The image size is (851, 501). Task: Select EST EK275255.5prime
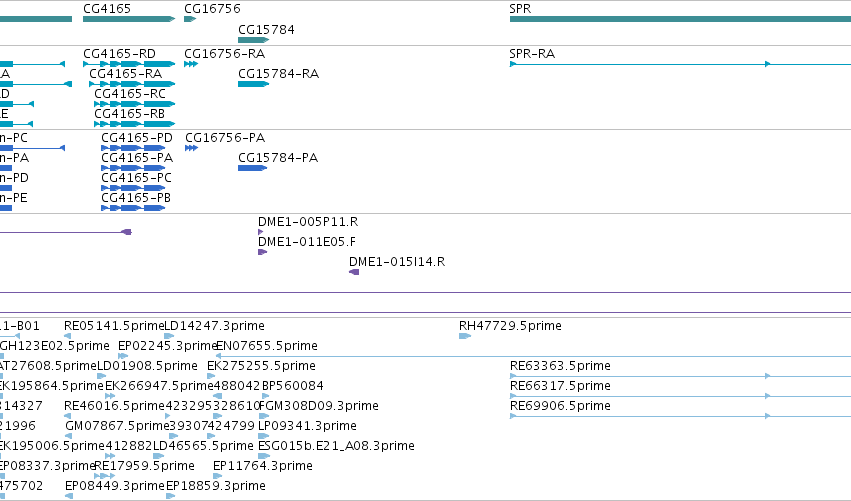(x=261, y=366)
